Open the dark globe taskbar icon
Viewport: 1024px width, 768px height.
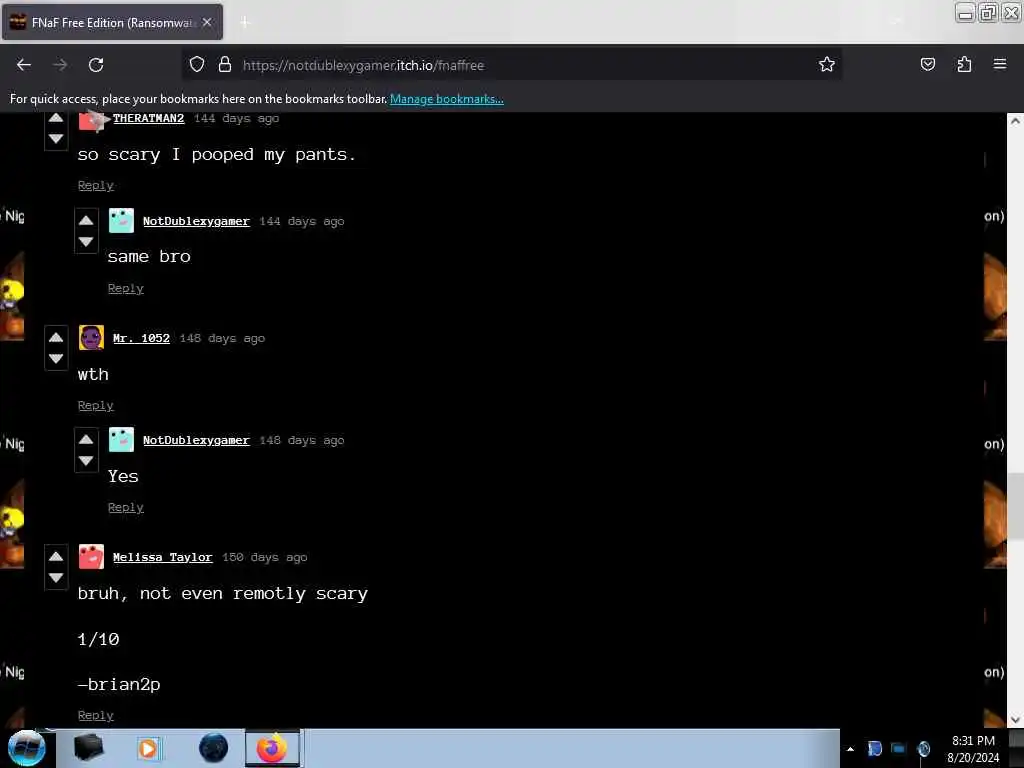click(x=213, y=748)
